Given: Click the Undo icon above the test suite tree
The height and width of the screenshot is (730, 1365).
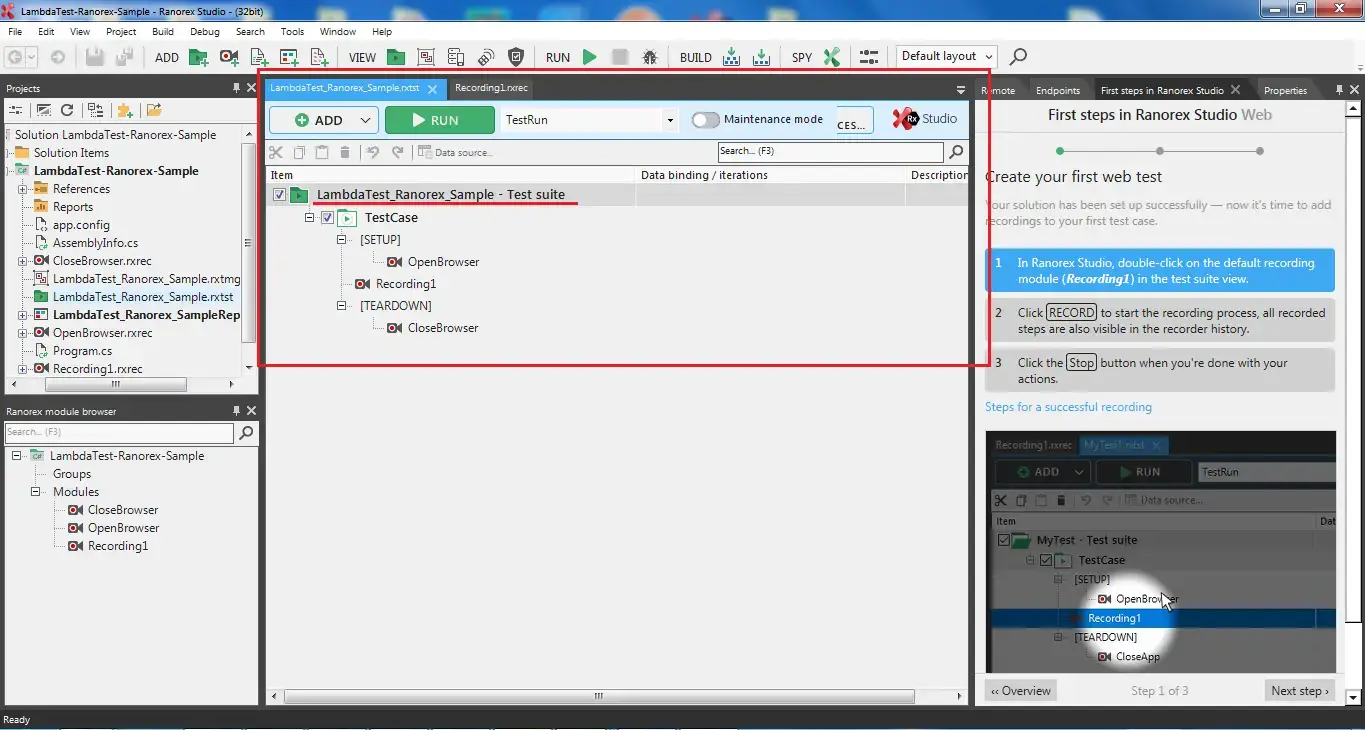Looking at the screenshot, I should 371,152.
